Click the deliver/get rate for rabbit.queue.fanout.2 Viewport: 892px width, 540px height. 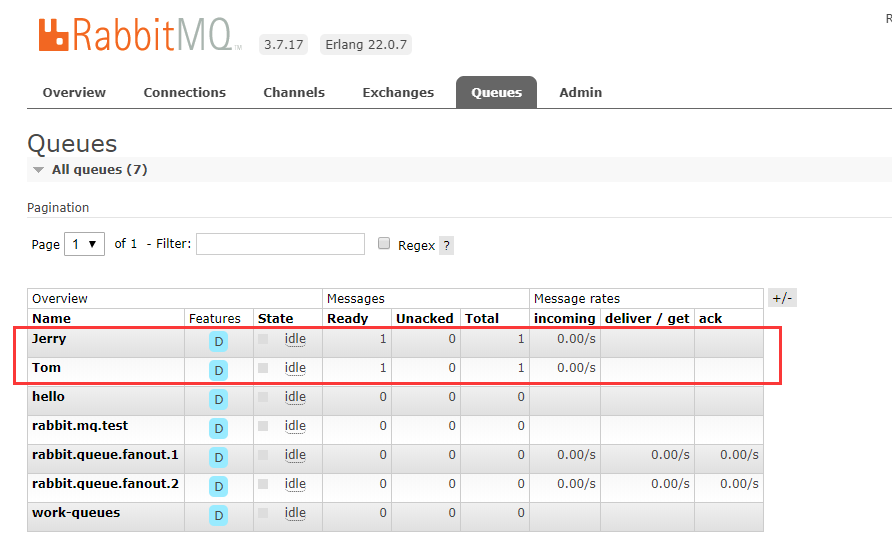[670, 484]
